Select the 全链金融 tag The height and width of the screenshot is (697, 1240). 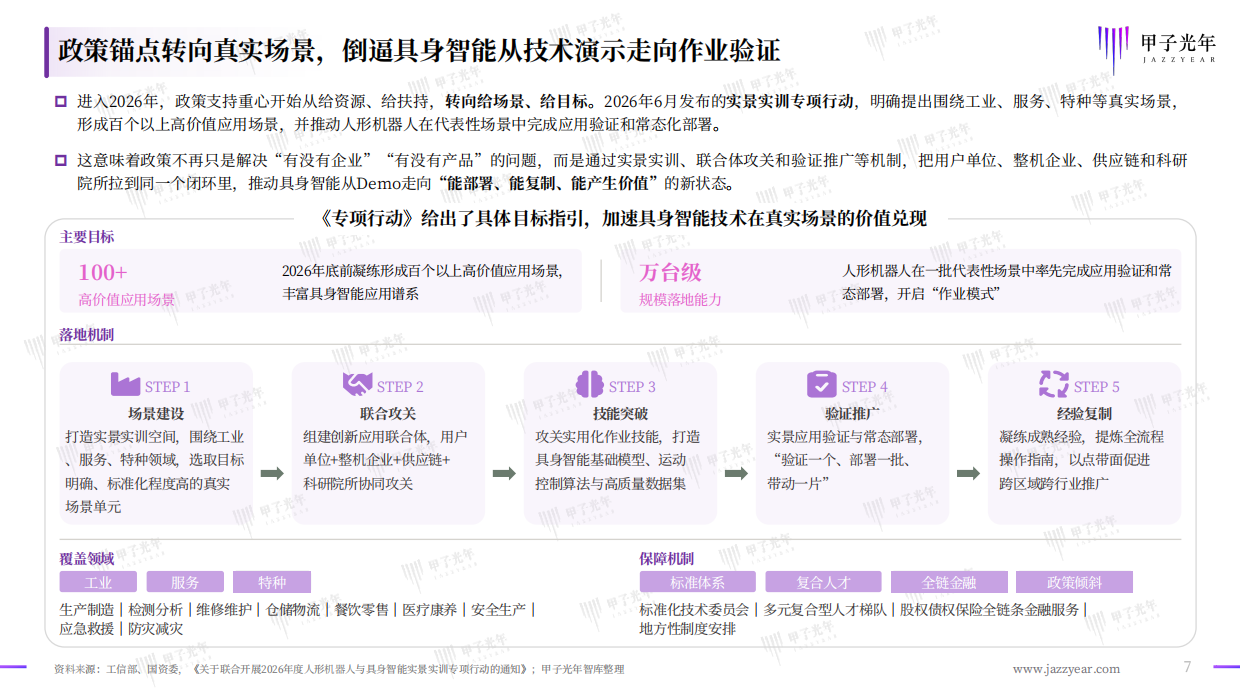(949, 582)
